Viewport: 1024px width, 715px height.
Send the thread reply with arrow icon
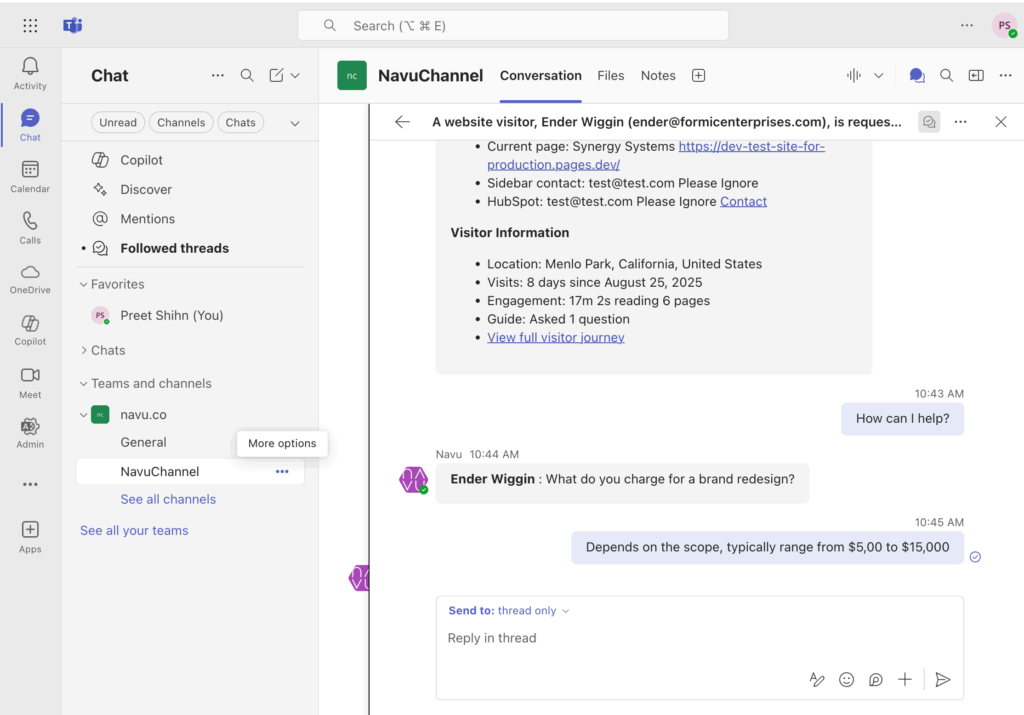(x=942, y=679)
